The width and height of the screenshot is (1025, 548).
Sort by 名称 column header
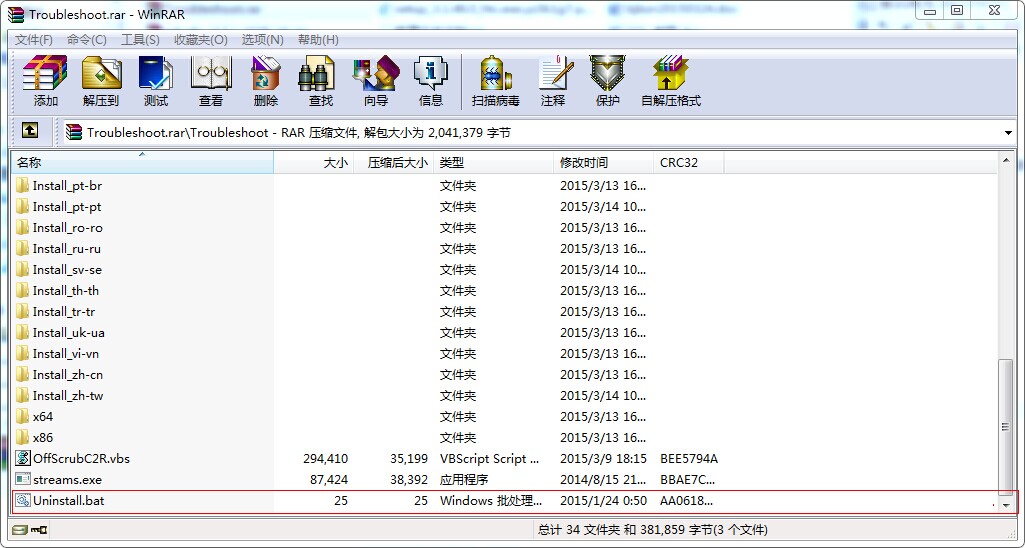point(143,162)
